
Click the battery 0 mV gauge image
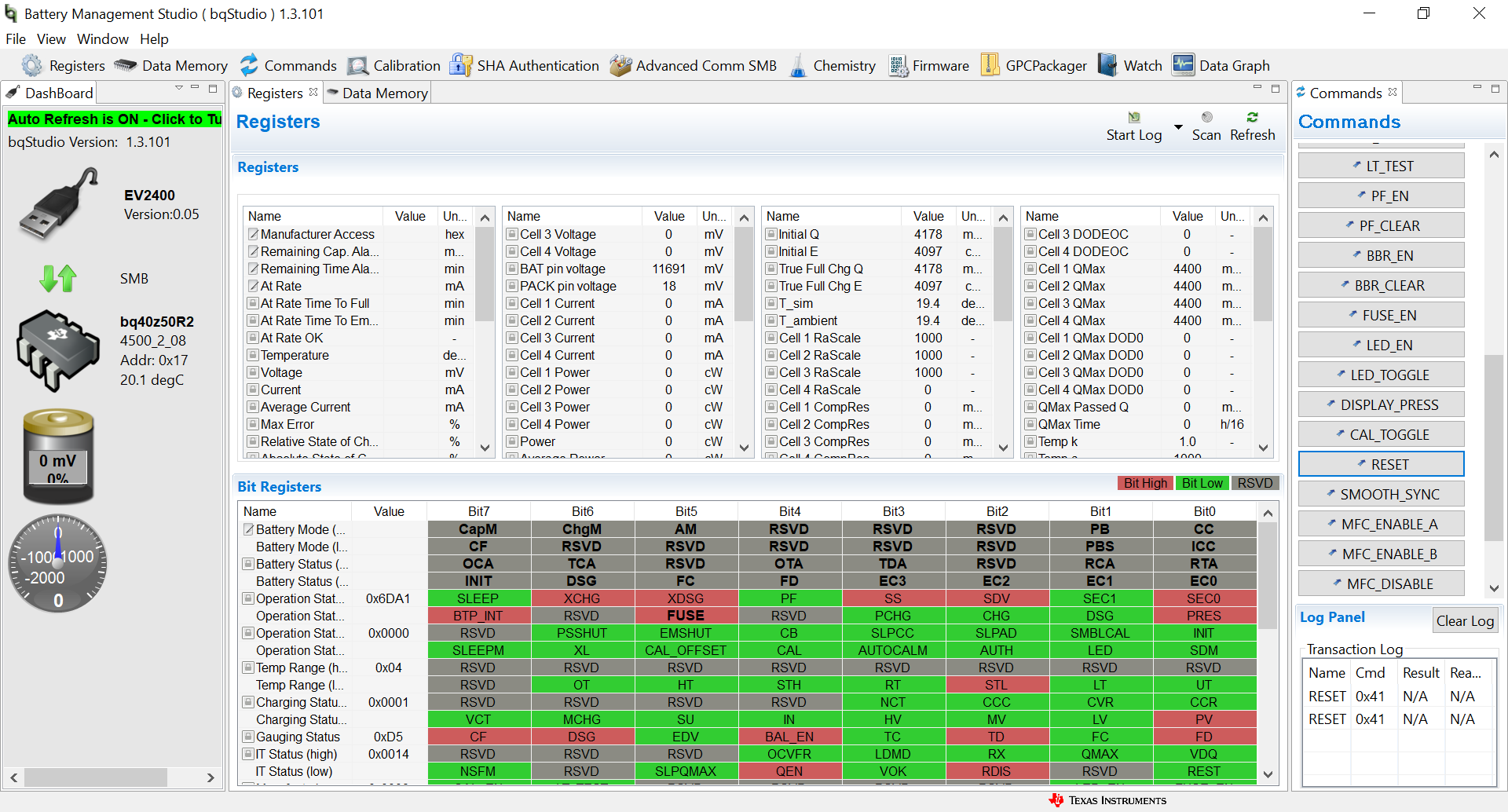click(58, 455)
